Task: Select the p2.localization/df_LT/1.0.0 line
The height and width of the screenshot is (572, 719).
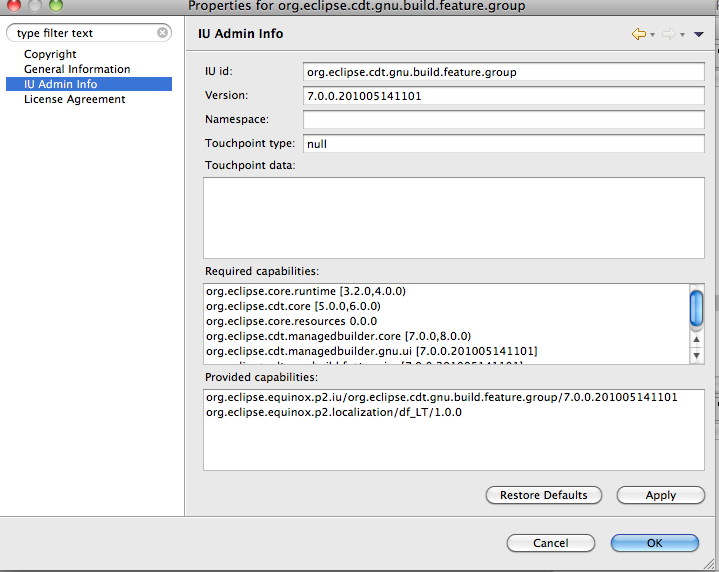Action: point(334,412)
